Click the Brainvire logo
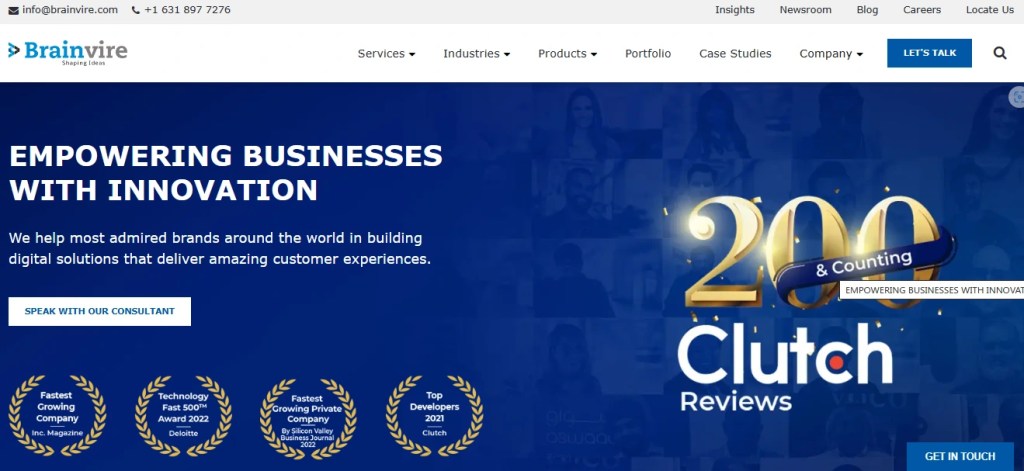The width and height of the screenshot is (1024, 471). [x=68, y=53]
